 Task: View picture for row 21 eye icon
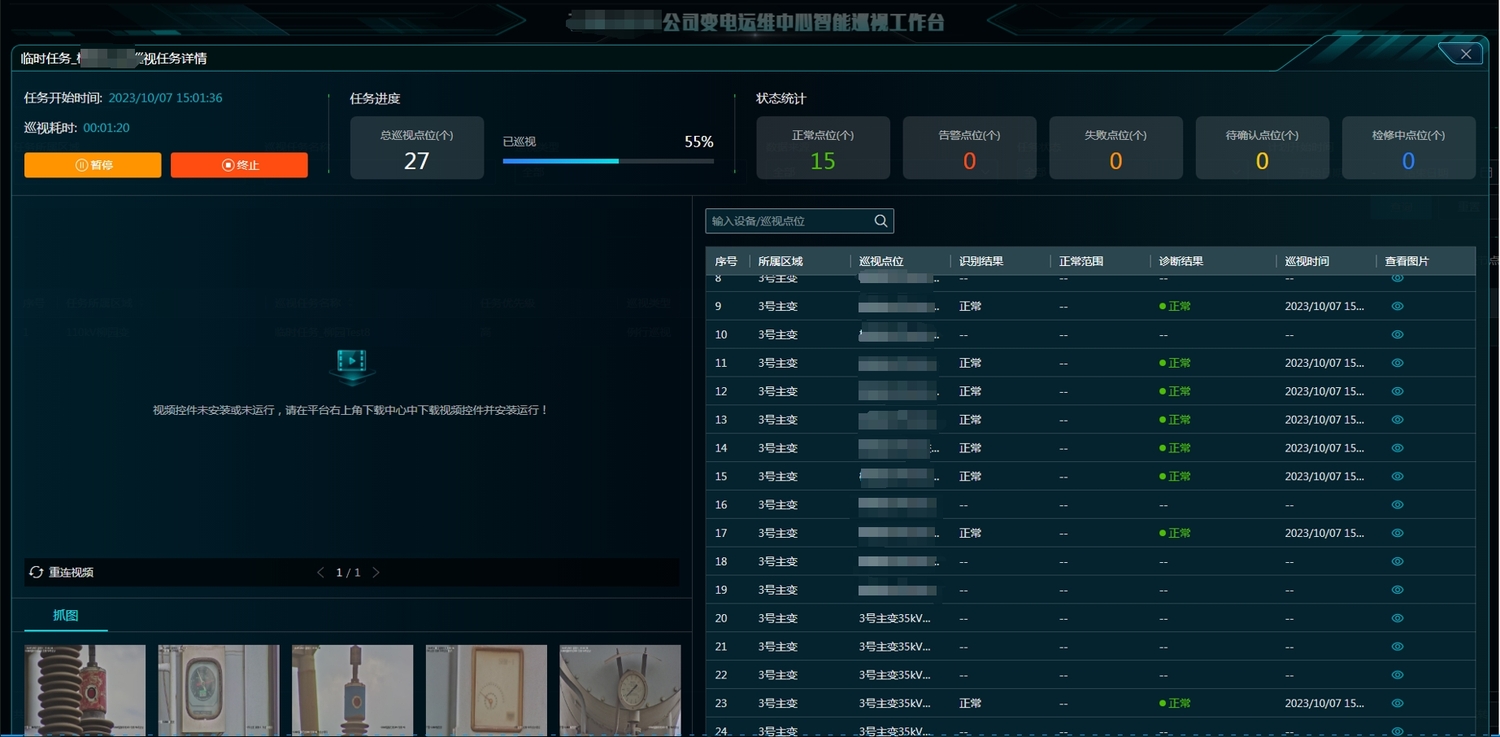click(x=1398, y=646)
